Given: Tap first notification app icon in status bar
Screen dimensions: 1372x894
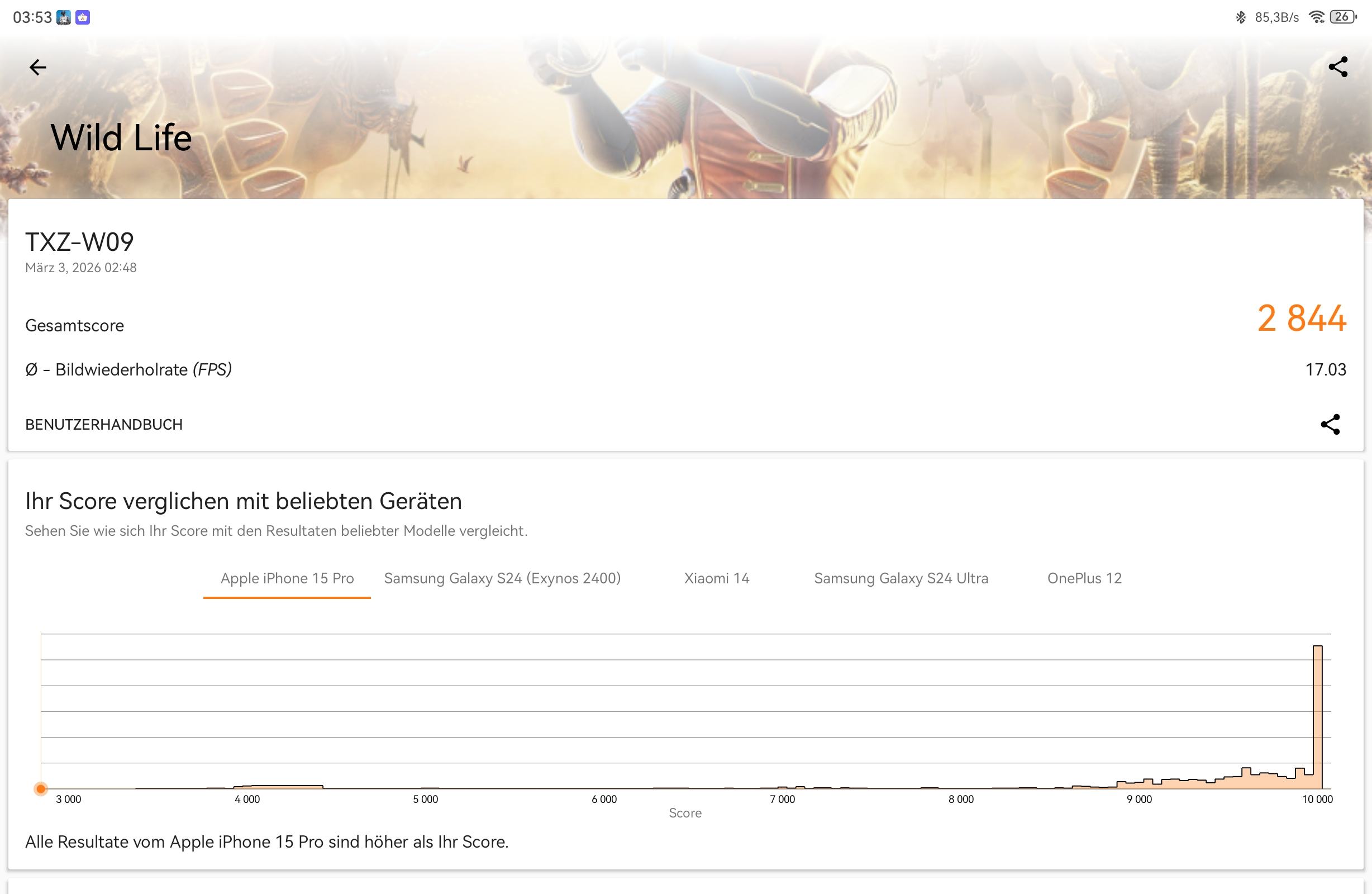Looking at the screenshot, I should (64, 17).
